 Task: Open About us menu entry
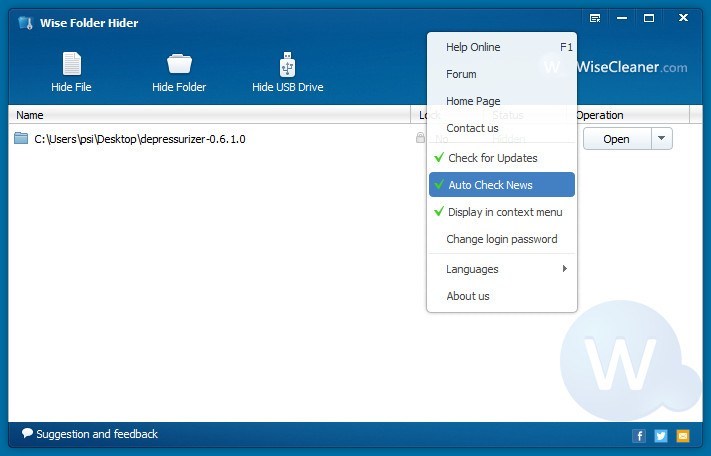502,296
